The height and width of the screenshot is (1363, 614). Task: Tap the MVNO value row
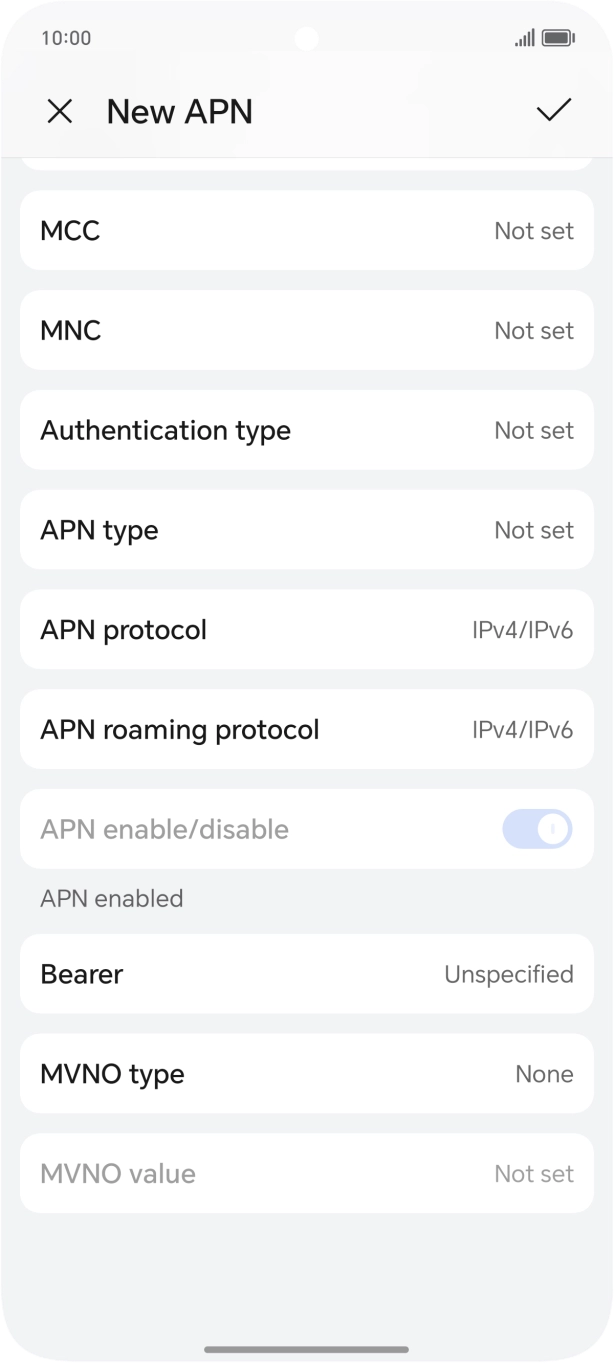[307, 1173]
